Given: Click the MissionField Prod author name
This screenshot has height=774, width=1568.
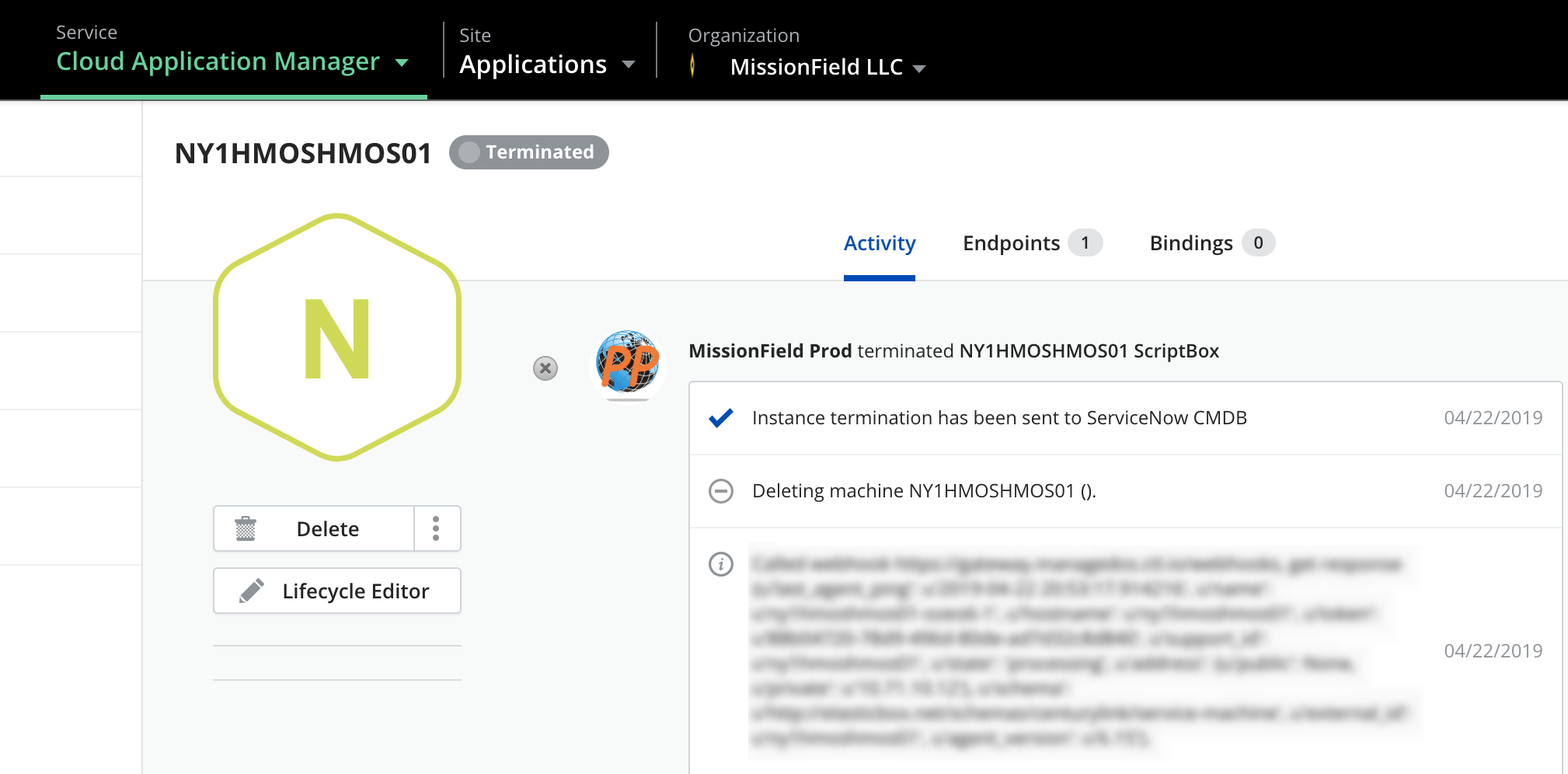Looking at the screenshot, I should pos(770,351).
